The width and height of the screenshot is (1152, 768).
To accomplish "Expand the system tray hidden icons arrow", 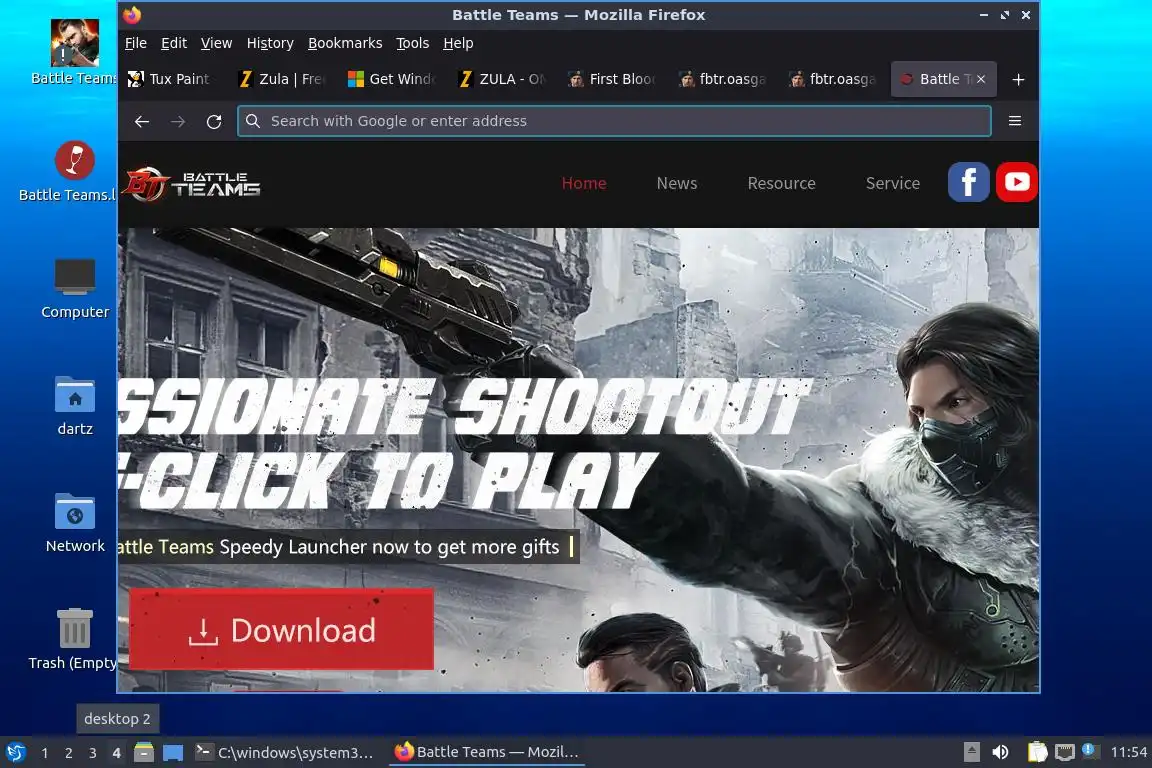I will point(971,752).
